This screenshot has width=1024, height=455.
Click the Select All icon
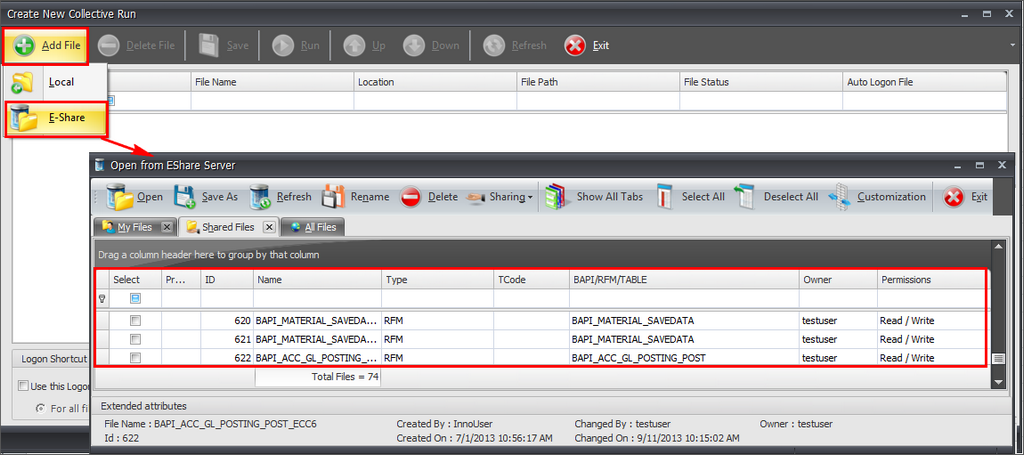coord(665,197)
